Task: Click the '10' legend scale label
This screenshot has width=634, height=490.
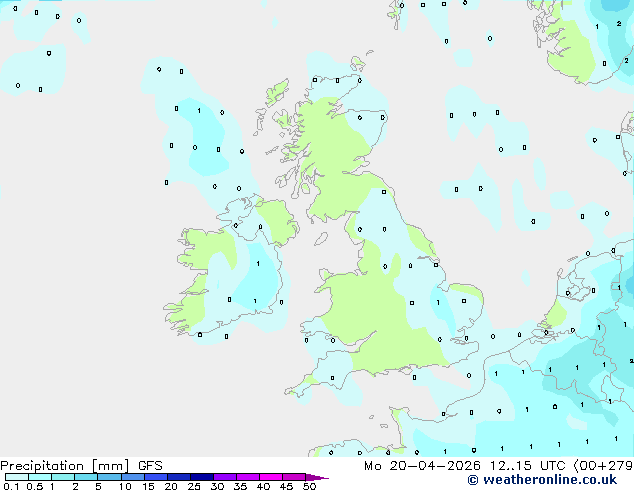Action: (125, 486)
